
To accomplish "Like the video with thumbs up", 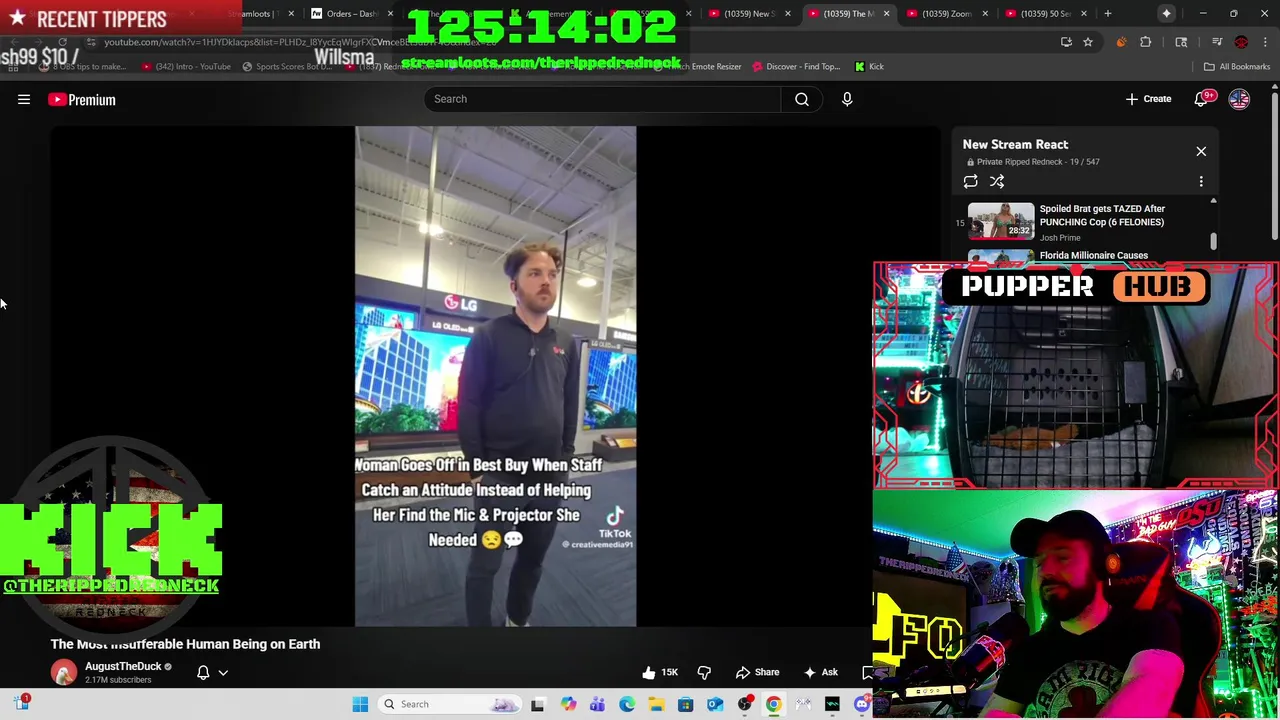I will click(x=660, y=672).
